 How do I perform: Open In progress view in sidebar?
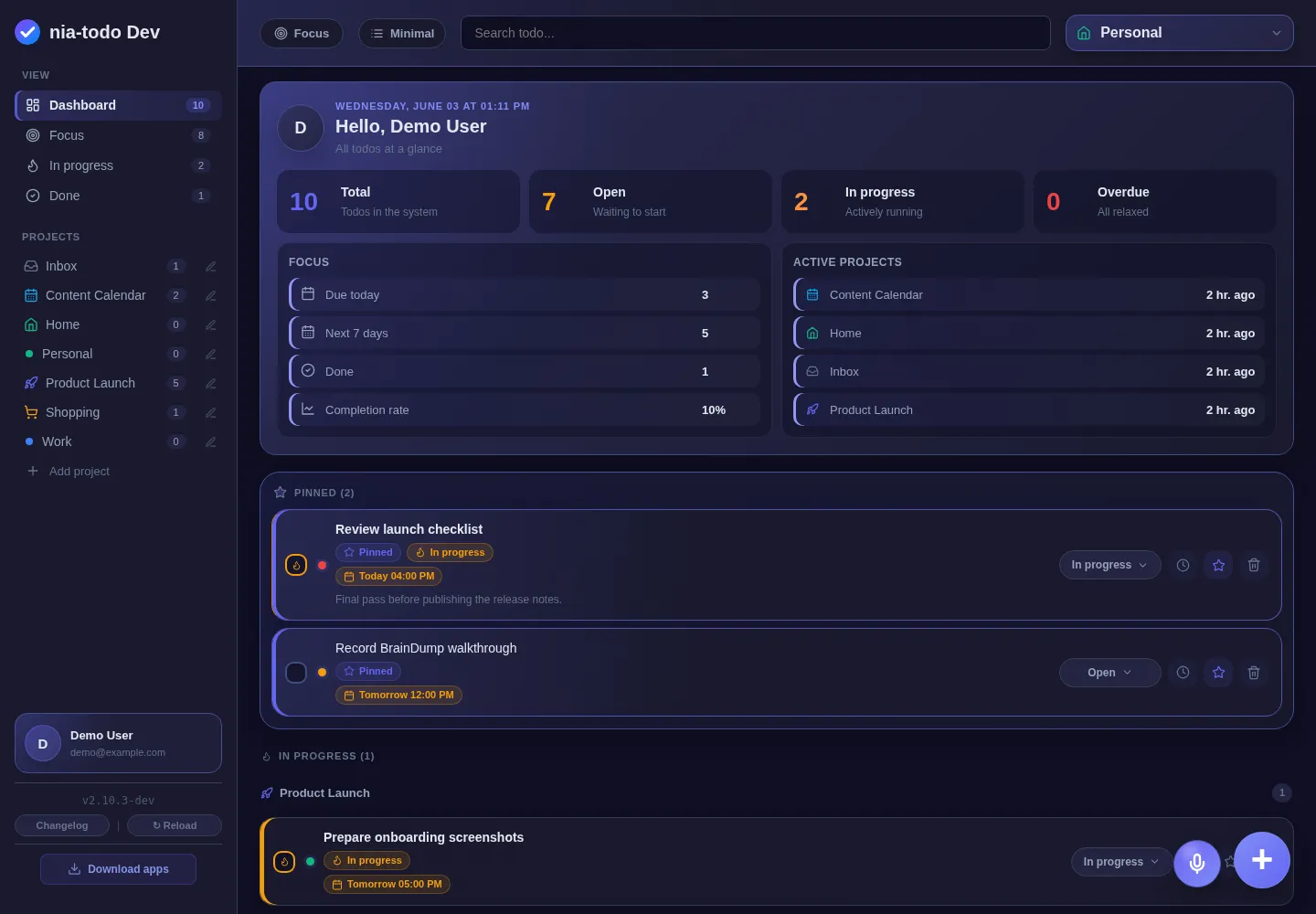tap(118, 165)
